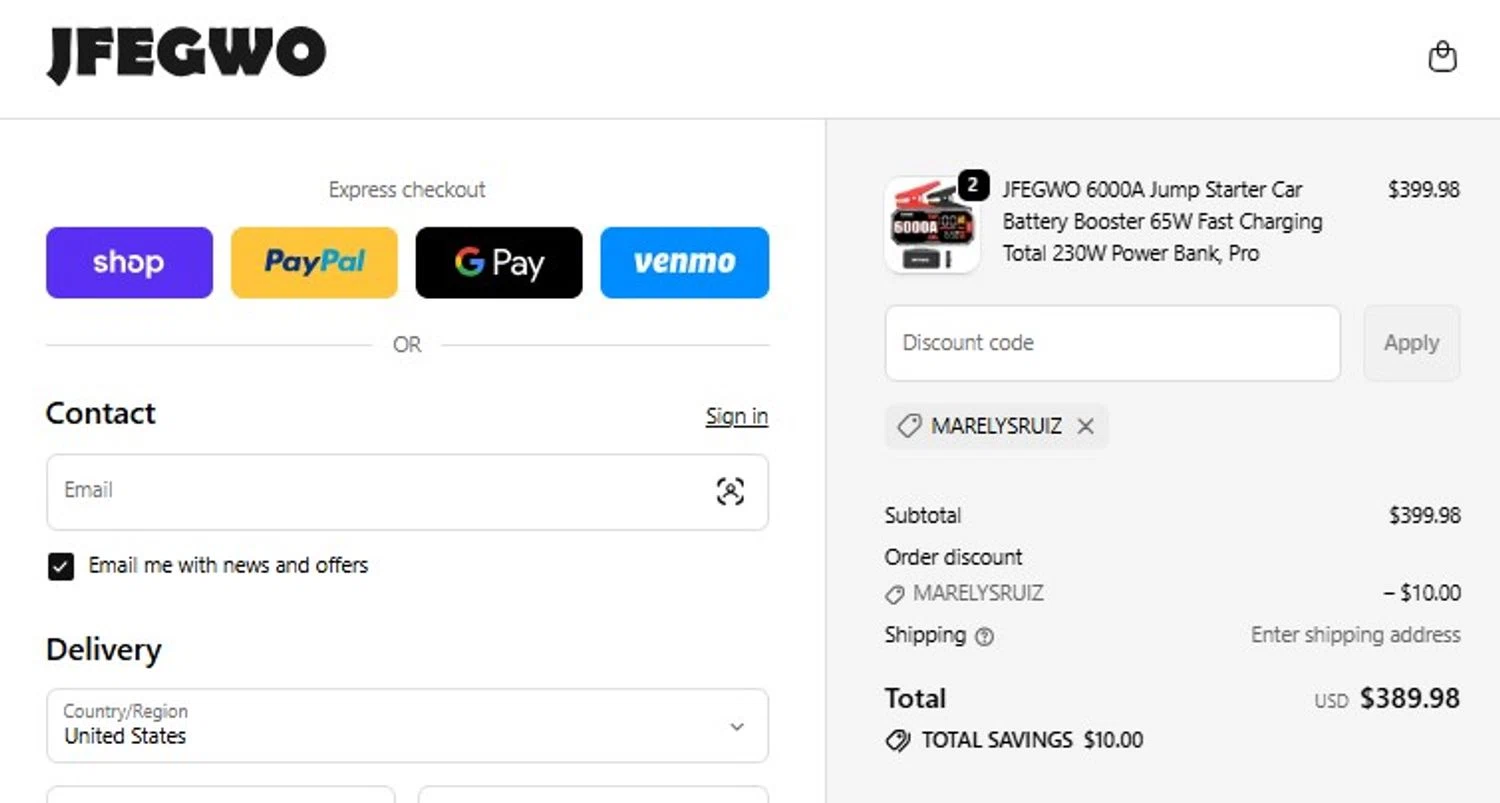1500x803 pixels.
Task: Click inside the Discount code field
Action: pyautogui.click(x=1112, y=343)
